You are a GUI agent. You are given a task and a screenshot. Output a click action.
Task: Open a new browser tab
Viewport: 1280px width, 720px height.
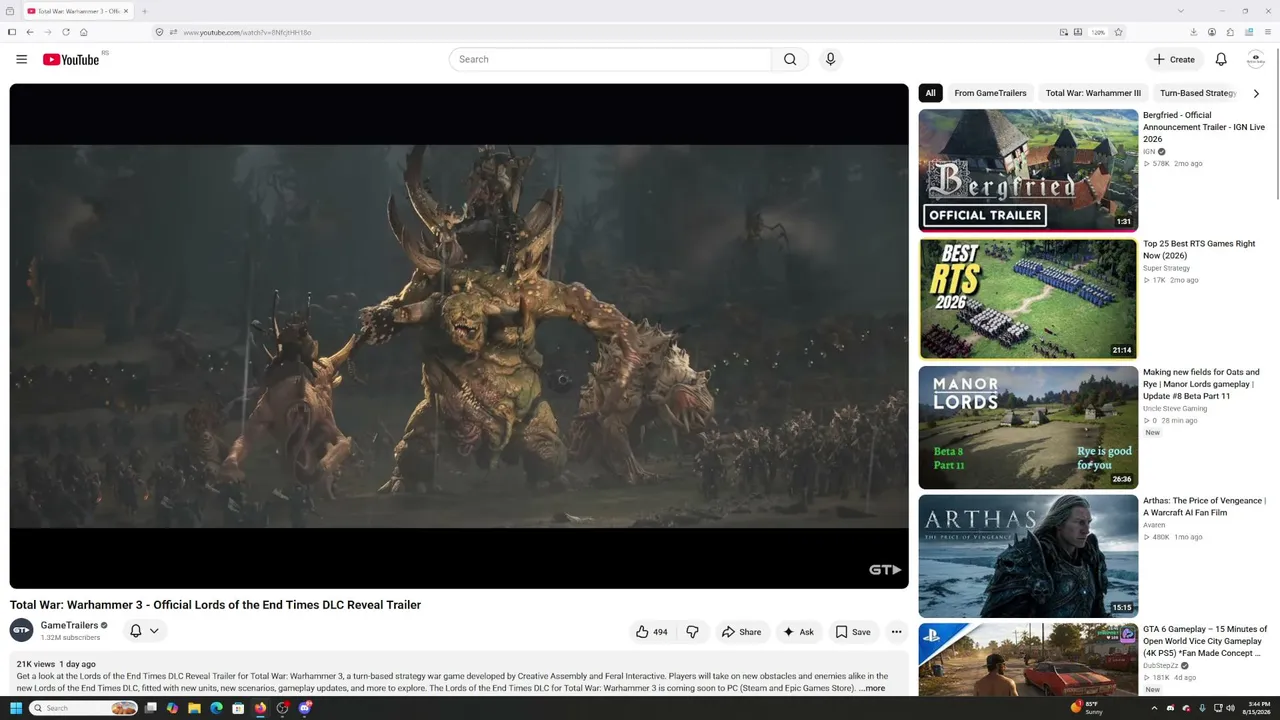[145, 11]
